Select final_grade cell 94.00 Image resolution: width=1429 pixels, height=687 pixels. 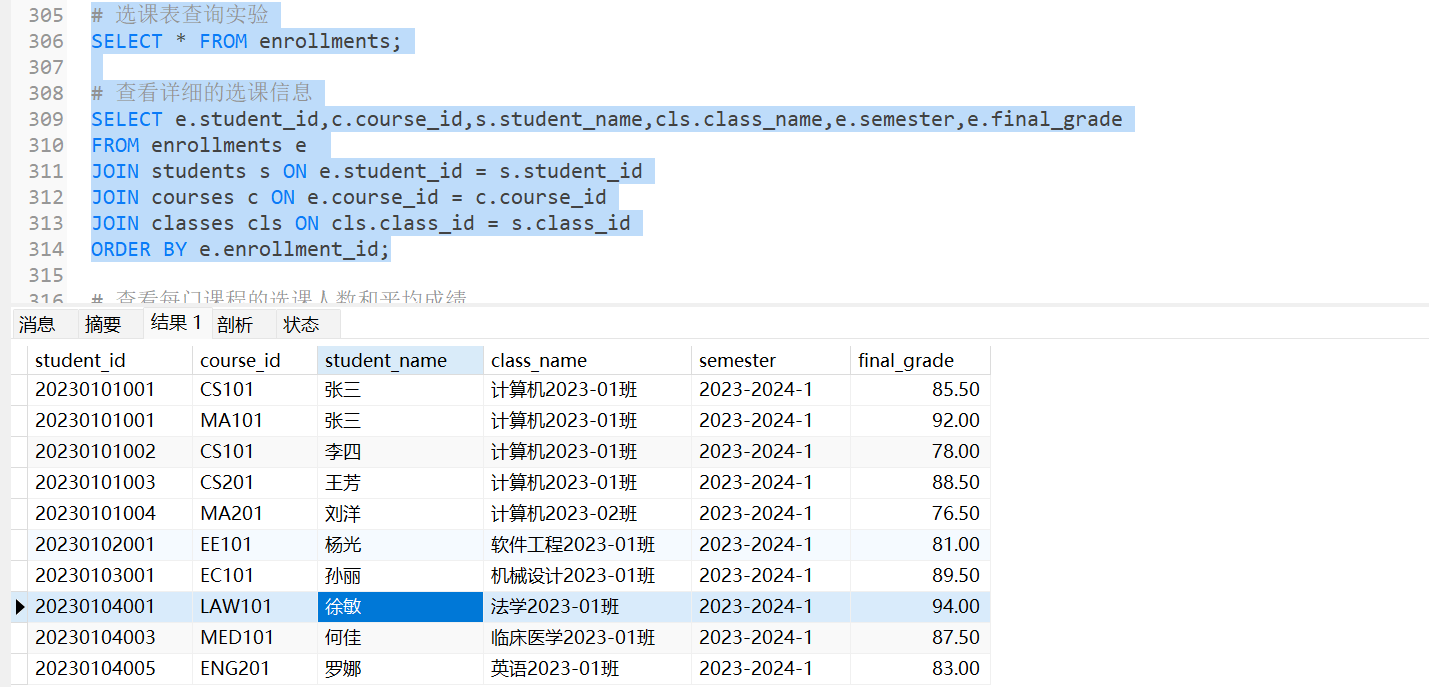click(920, 606)
